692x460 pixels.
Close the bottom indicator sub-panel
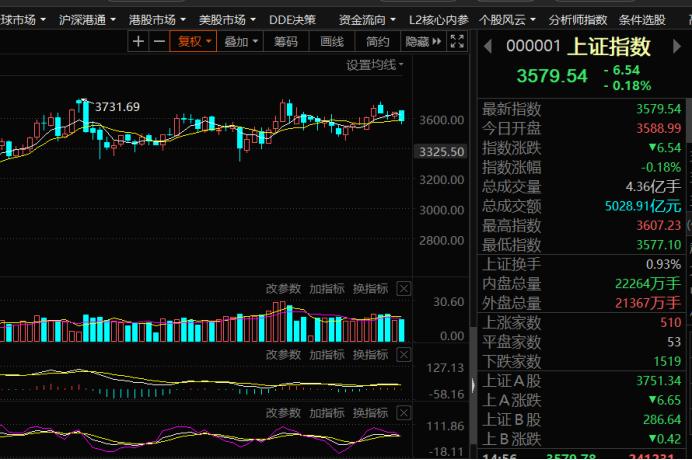pos(403,413)
